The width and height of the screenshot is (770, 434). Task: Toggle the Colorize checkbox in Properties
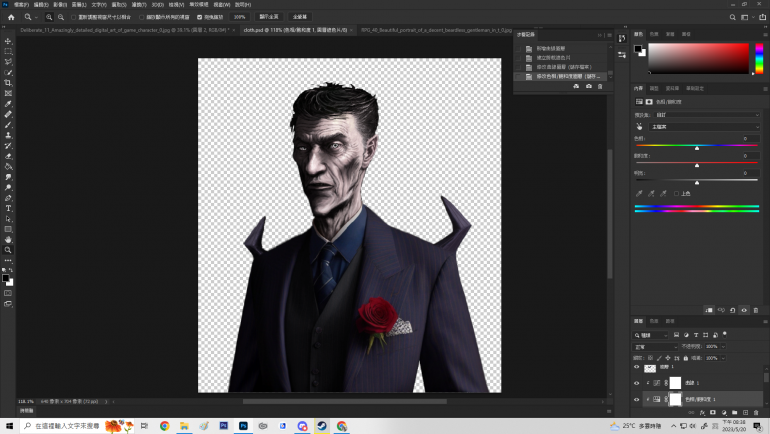[x=677, y=193]
